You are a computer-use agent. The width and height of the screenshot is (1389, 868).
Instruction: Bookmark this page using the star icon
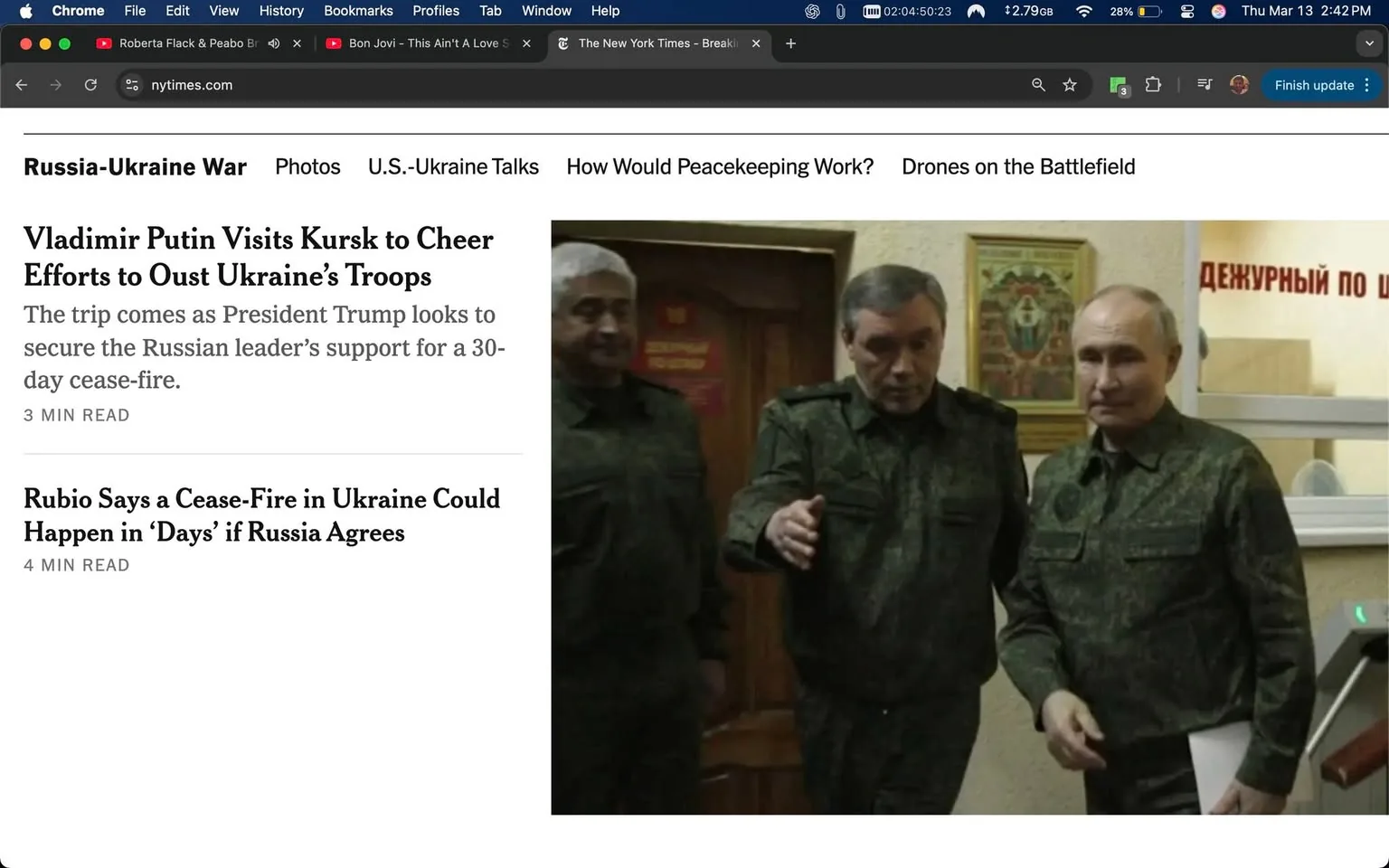(1070, 84)
